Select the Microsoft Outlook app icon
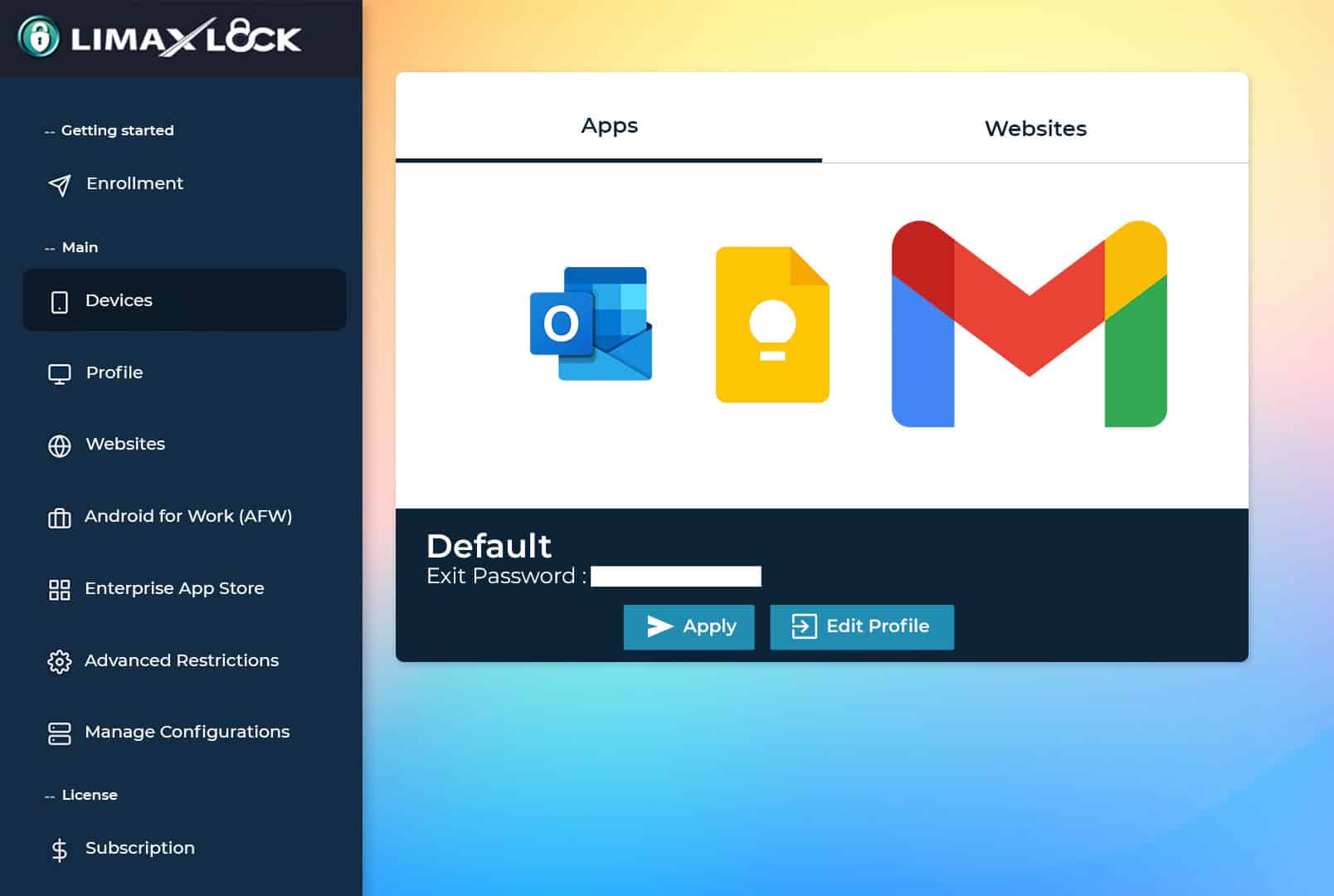This screenshot has height=896, width=1334. [x=591, y=324]
